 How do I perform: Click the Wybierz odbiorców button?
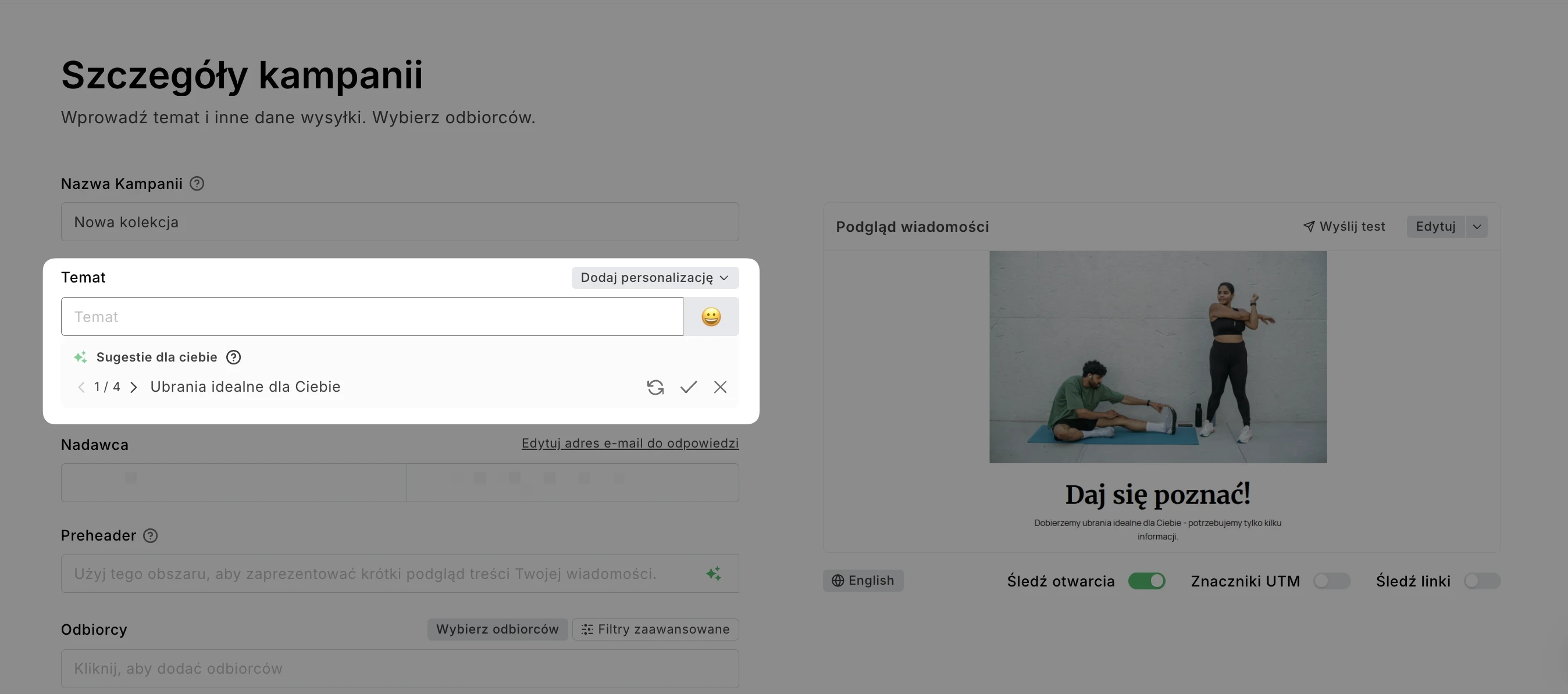[x=497, y=629]
